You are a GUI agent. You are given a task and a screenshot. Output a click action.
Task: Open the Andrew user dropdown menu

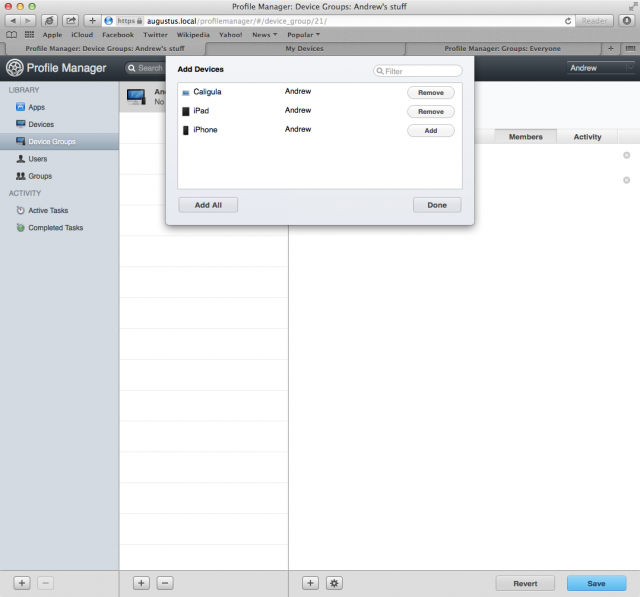(601, 68)
